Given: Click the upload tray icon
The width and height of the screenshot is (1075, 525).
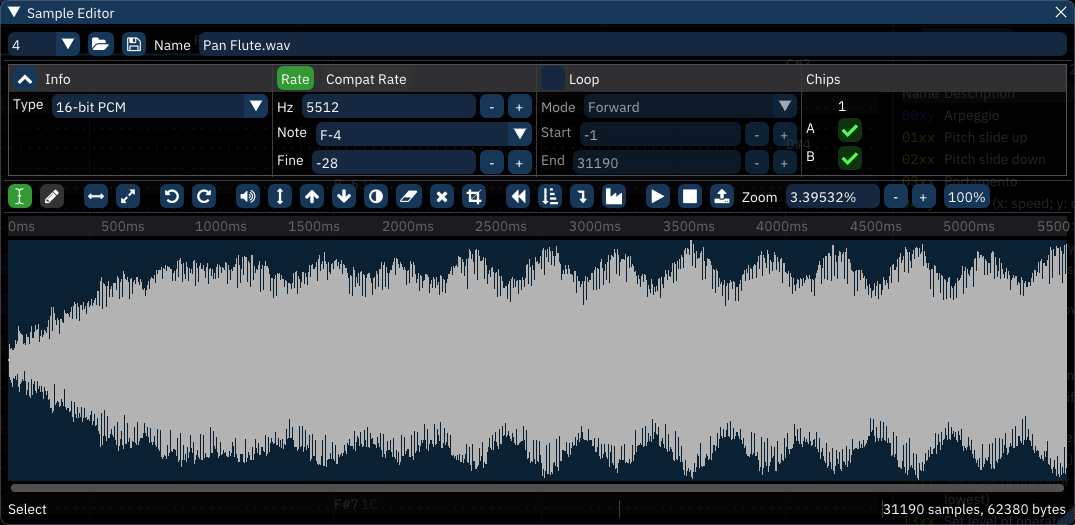Looking at the screenshot, I should click(721, 197).
